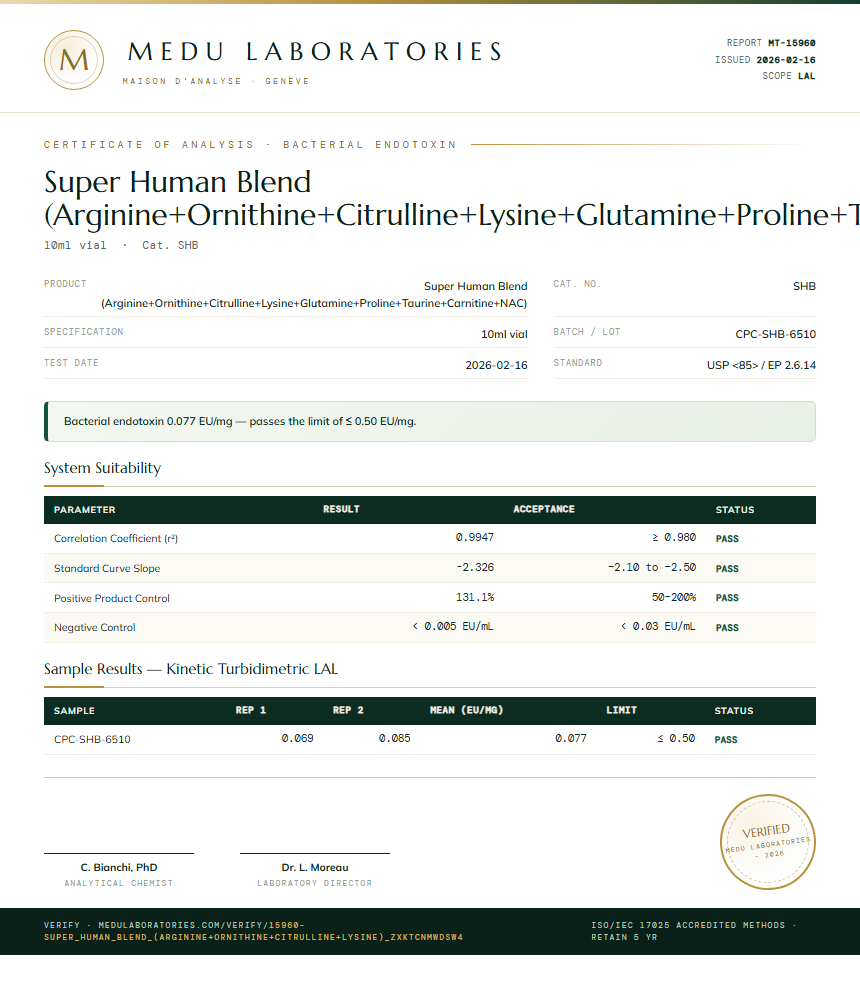The width and height of the screenshot is (860, 985).
Task: Click the limit value ≤ 0.50
Action: click(x=677, y=738)
